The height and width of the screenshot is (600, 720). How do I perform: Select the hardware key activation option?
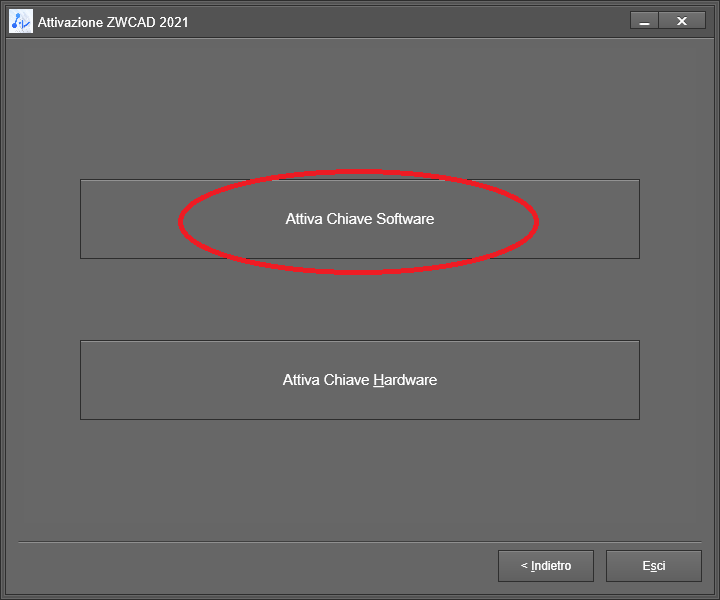click(x=360, y=380)
